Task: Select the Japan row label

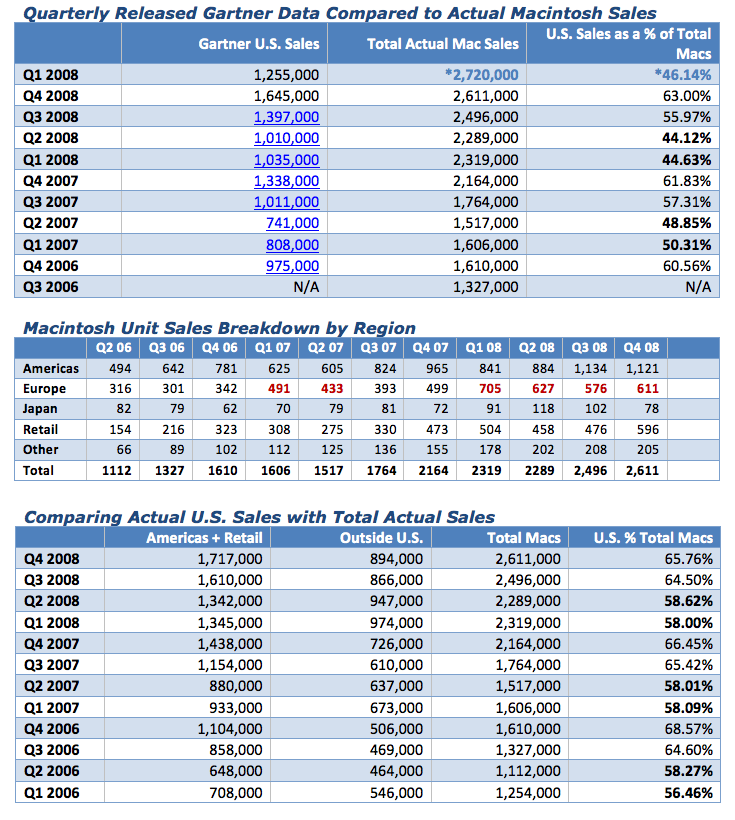Action: (x=40, y=409)
